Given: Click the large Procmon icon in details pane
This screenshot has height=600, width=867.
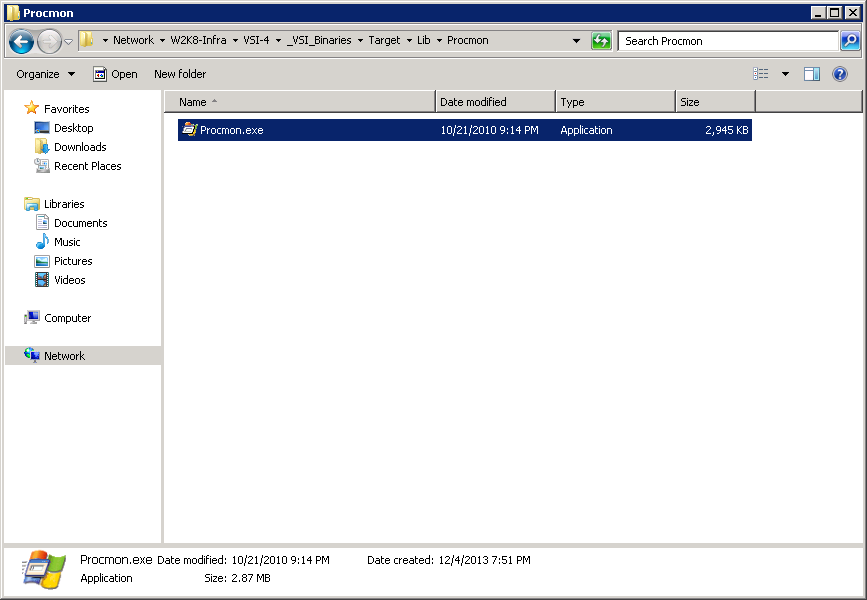Looking at the screenshot, I should click(x=43, y=570).
